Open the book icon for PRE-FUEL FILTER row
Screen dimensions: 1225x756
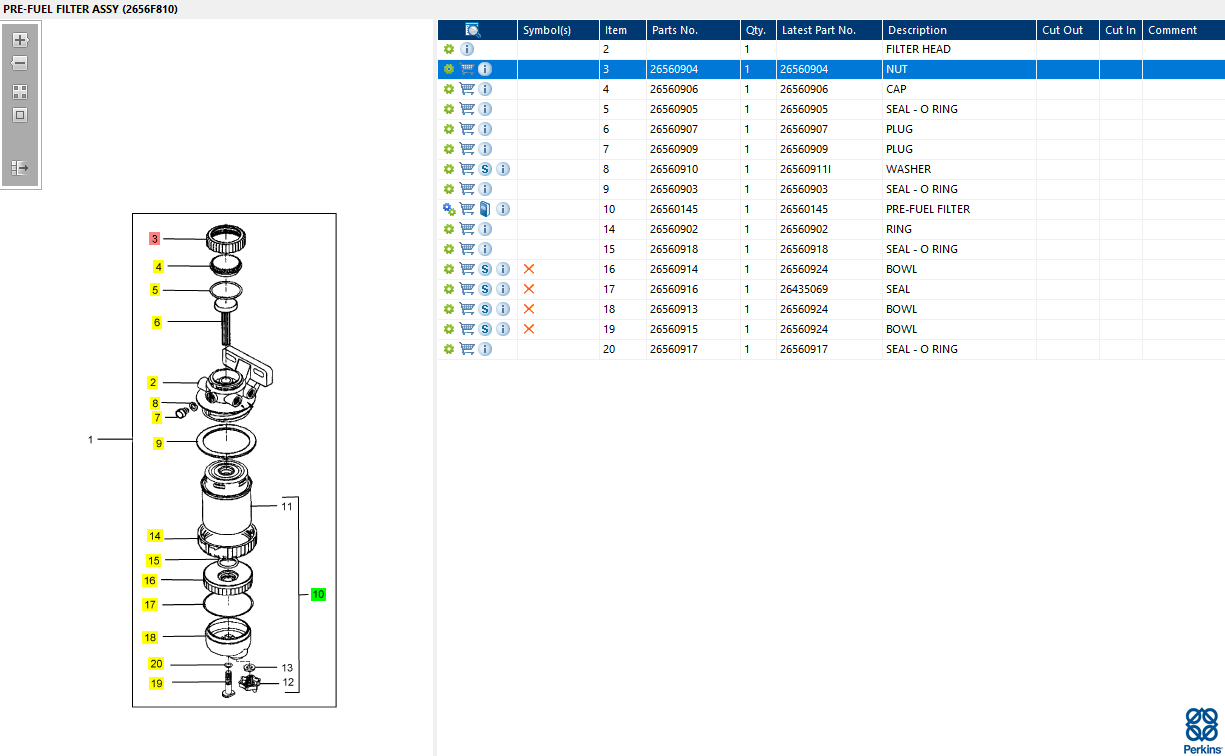click(485, 209)
